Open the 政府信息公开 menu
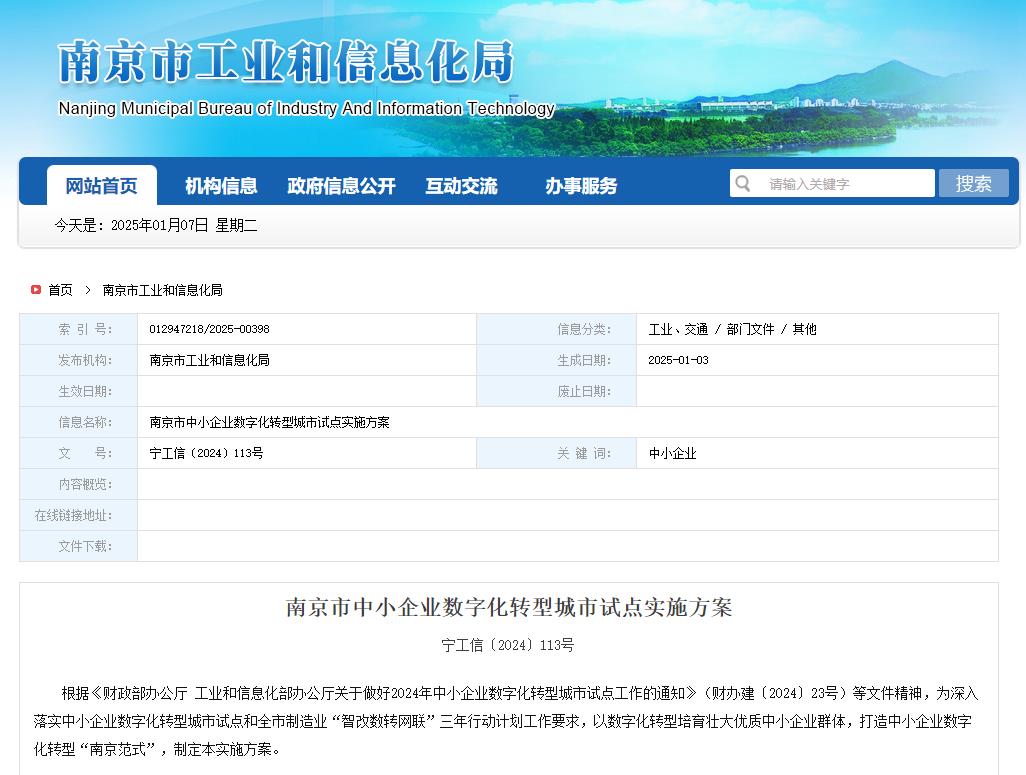 click(341, 186)
